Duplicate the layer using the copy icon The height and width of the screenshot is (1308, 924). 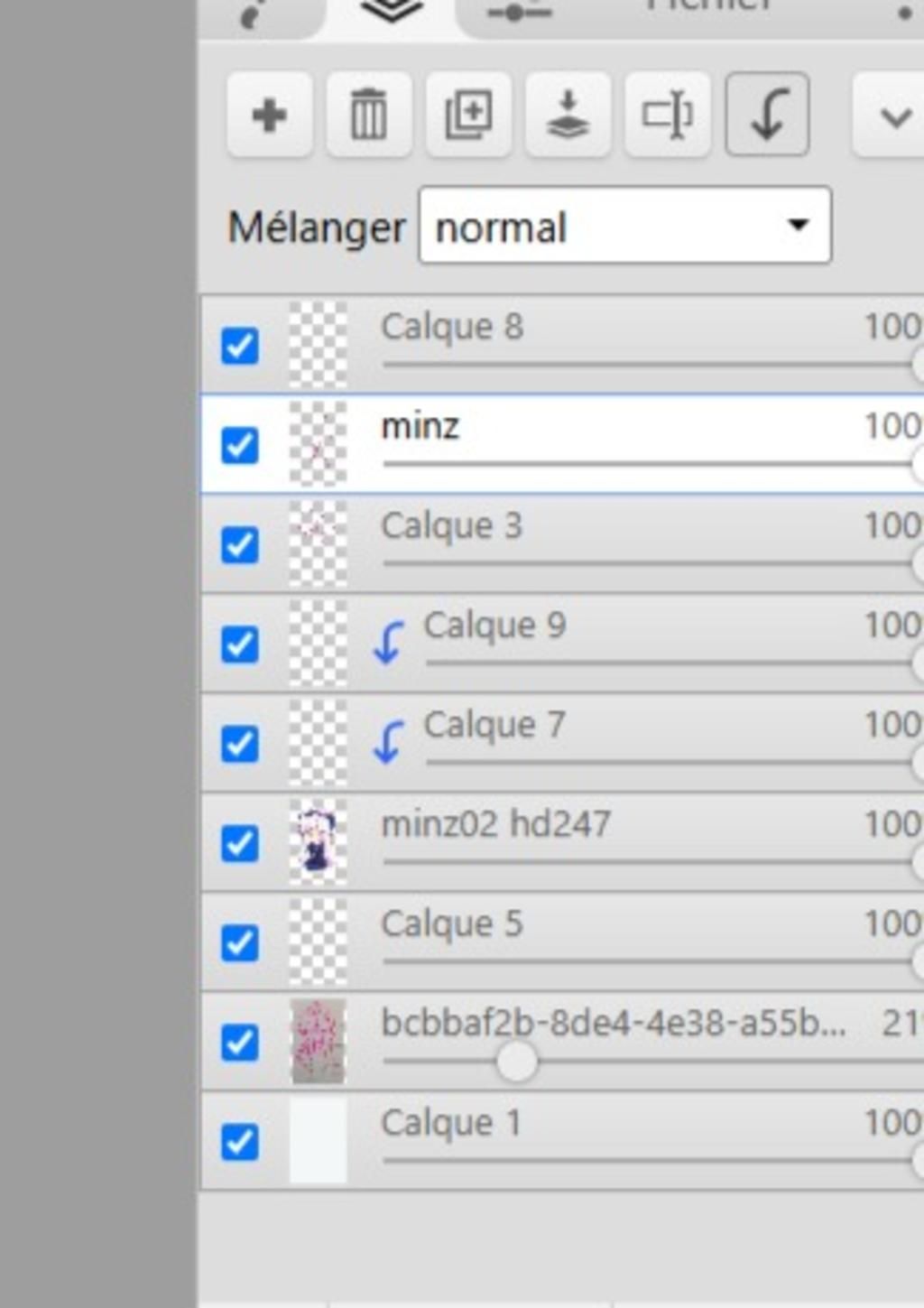pyautogui.click(x=468, y=116)
